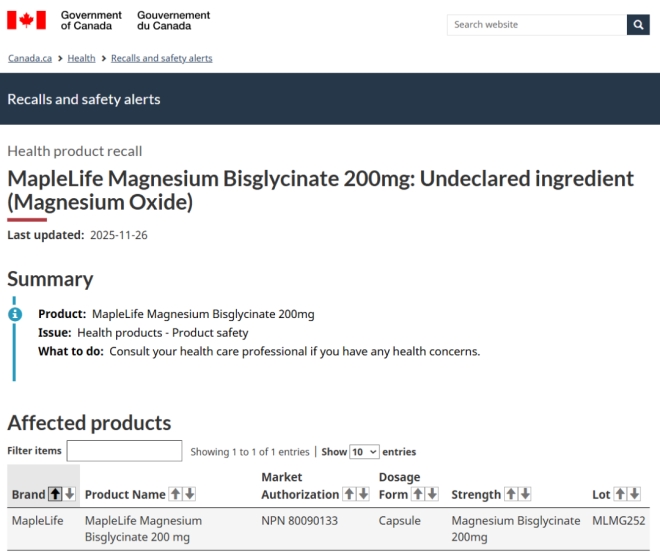
Task: Sort Product Name ascending arrow
Action: coord(175,494)
